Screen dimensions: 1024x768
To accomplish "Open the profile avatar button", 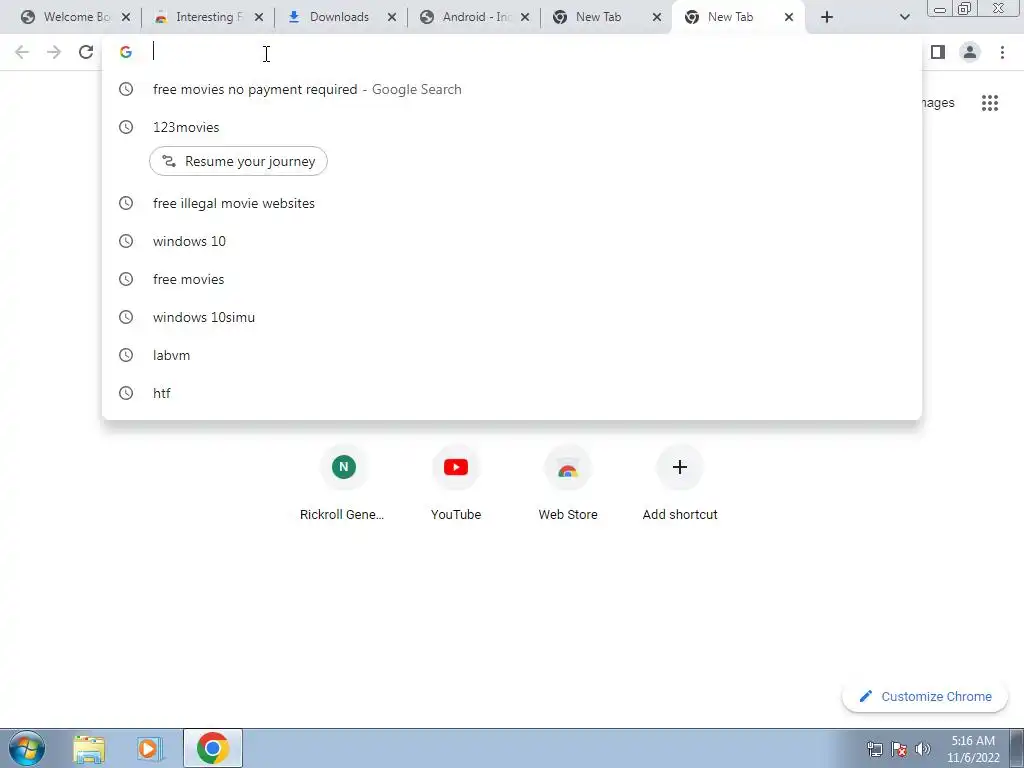I will (970, 52).
